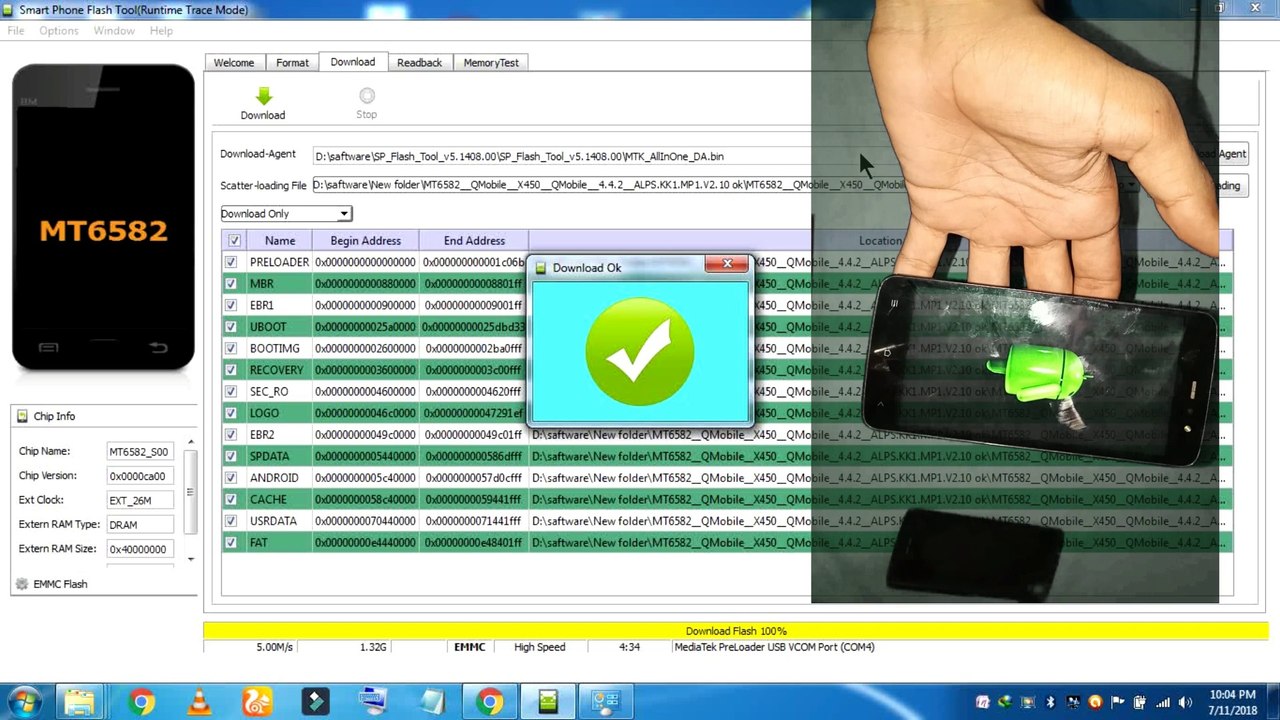Click the volume speaker tray icon
1280x720 pixels.
[1185, 703]
